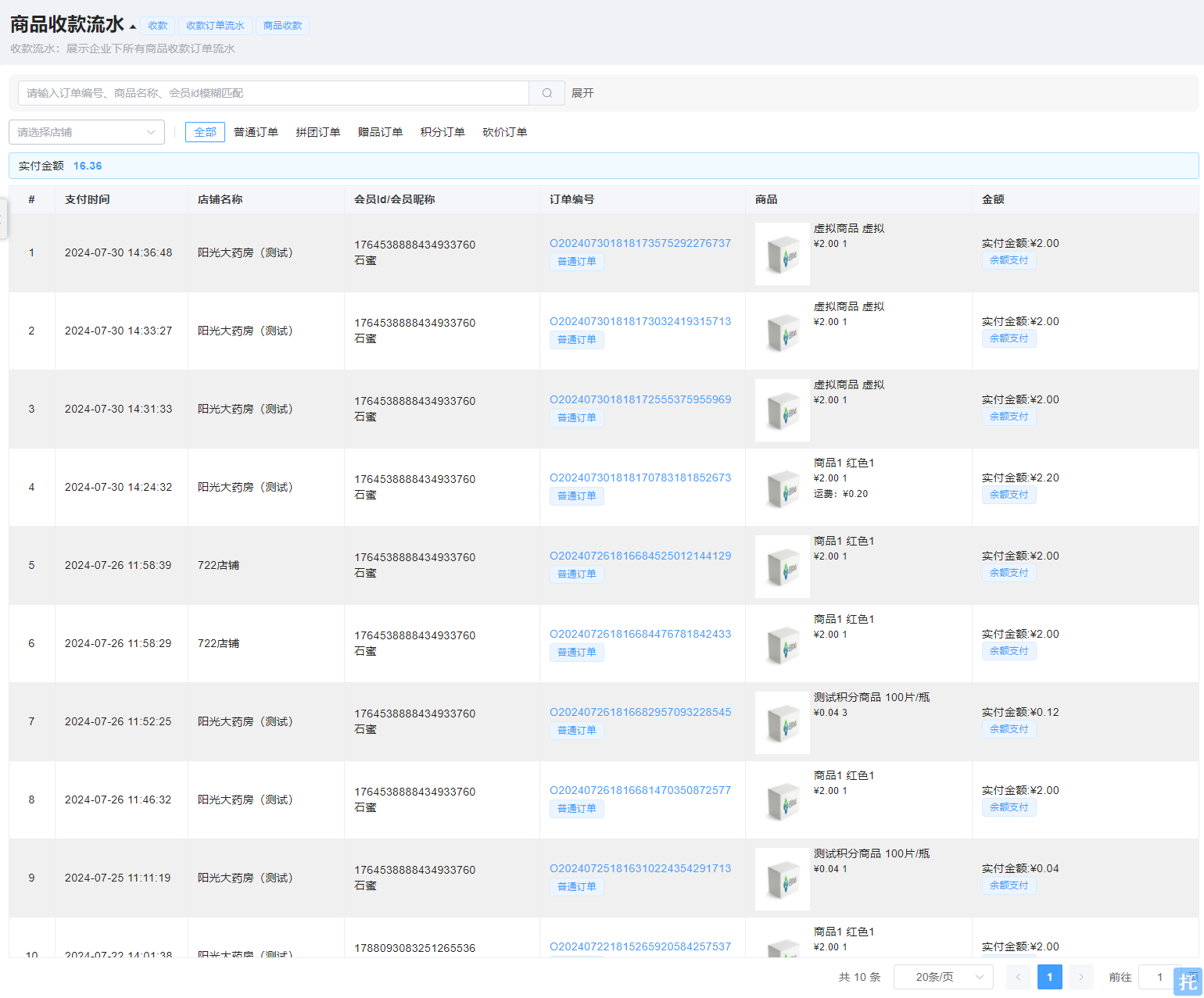1204x998 pixels.
Task: Click product thumbnail in row 3
Action: [x=783, y=410]
